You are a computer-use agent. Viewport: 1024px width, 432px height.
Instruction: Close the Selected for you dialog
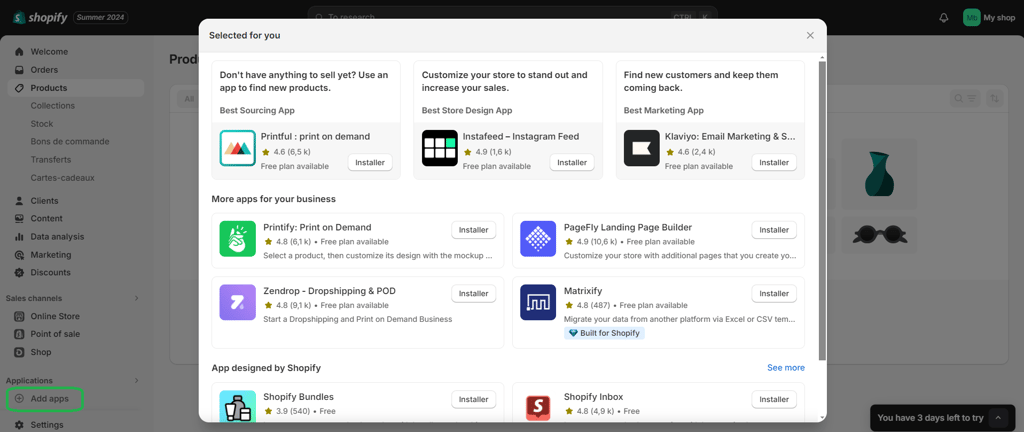point(810,35)
